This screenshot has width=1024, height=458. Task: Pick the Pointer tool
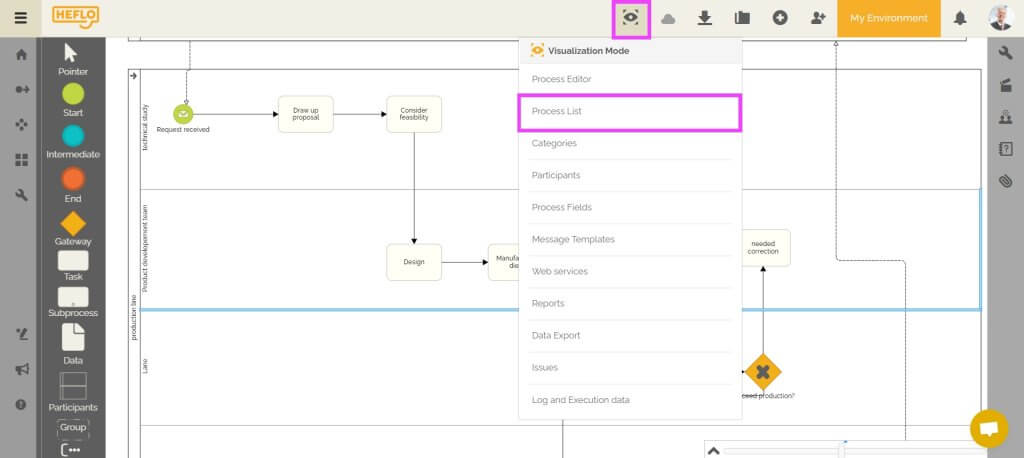(73, 53)
